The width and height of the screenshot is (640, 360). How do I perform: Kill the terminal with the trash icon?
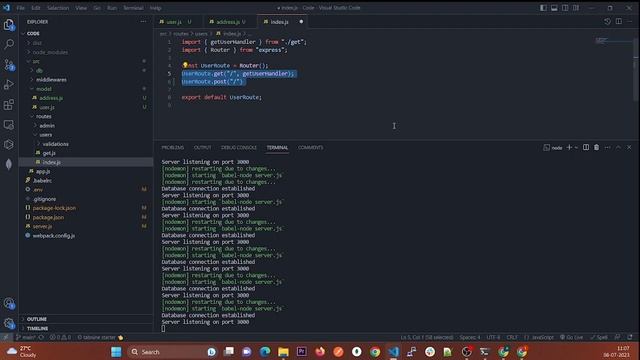pyautogui.click(x=596, y=147)
